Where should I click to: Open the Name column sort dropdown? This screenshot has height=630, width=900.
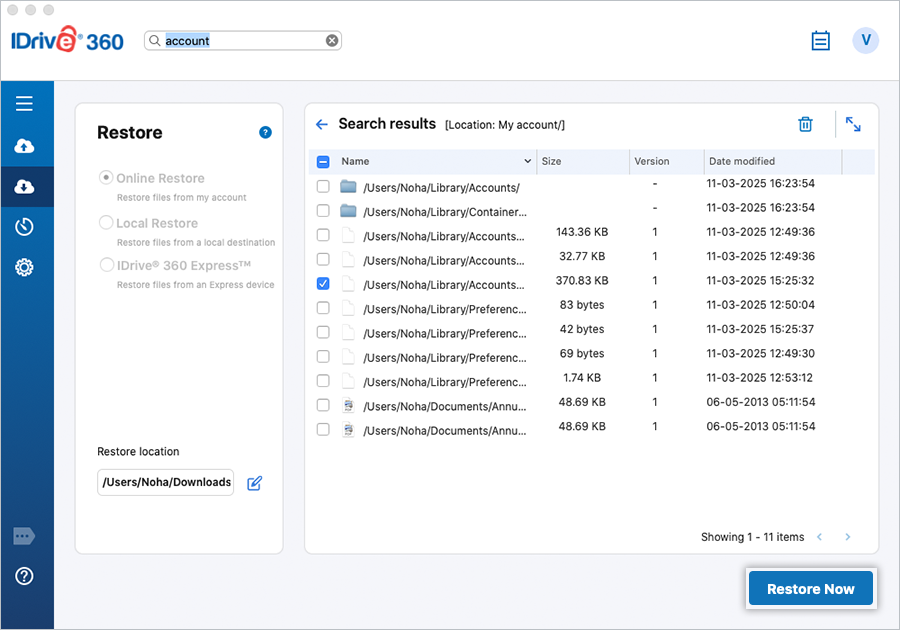[x=528, y=162]
